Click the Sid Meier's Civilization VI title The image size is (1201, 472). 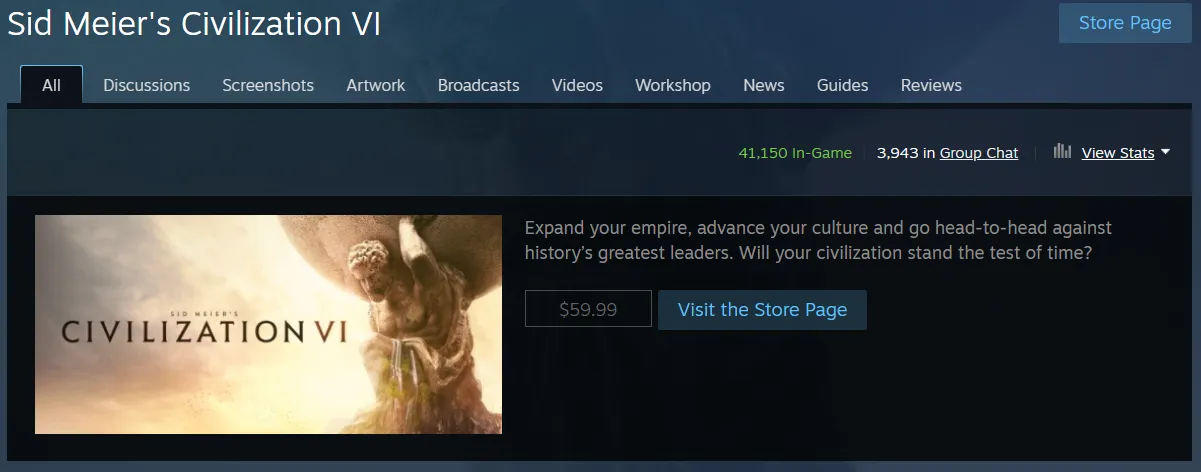[x=194, y=24]
